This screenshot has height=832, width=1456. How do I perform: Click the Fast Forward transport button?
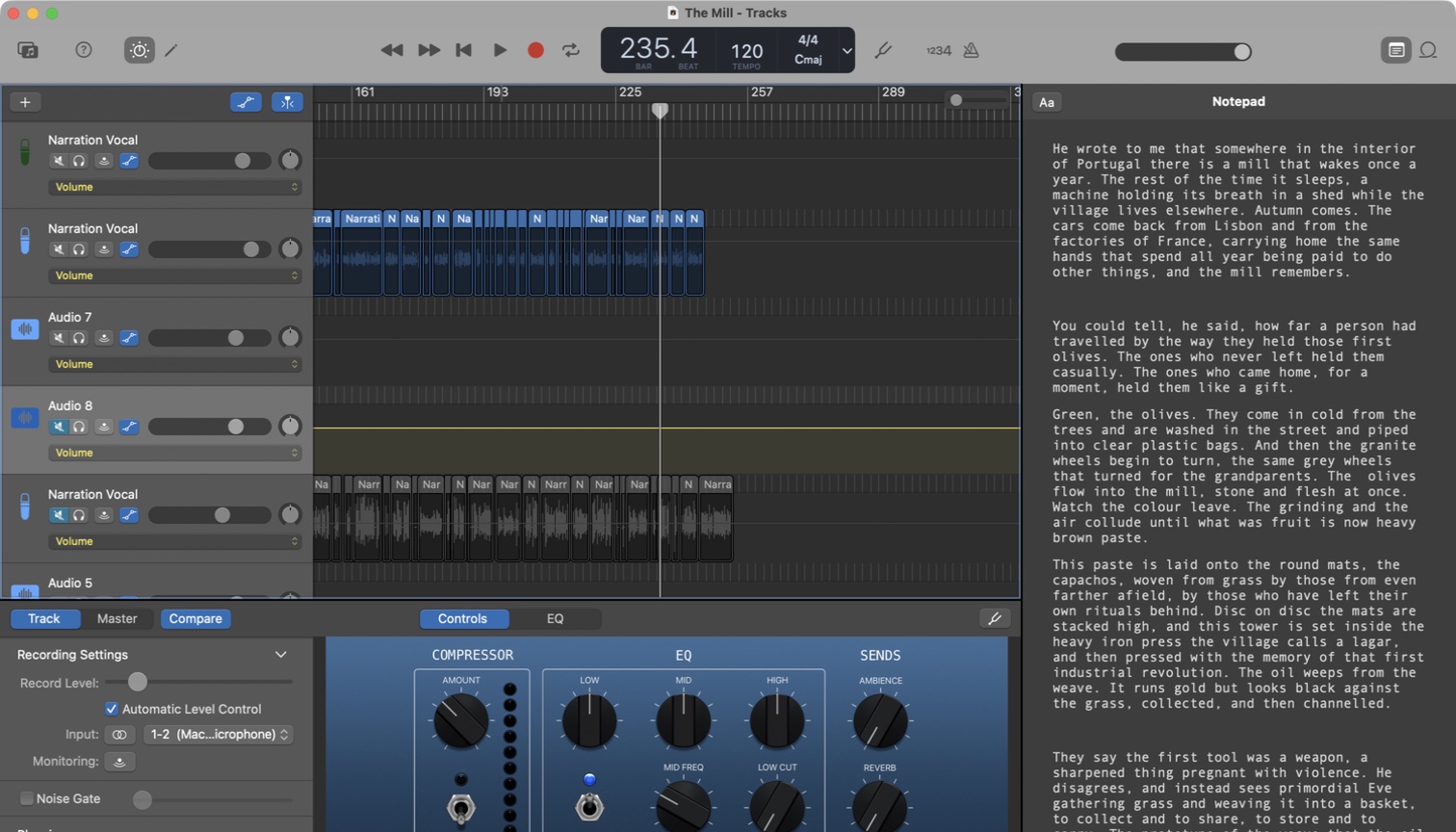pos(429,50)
